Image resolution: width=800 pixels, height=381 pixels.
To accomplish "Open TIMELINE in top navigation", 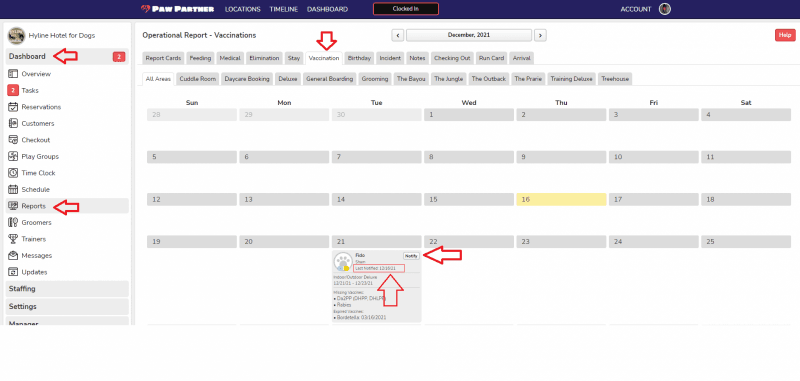I will (x=284, y=9).
